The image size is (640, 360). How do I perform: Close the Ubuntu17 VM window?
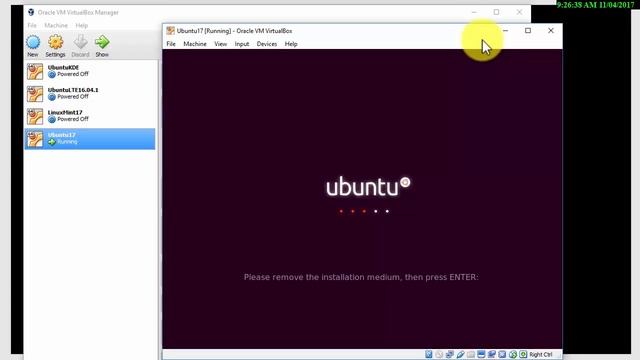551,31
